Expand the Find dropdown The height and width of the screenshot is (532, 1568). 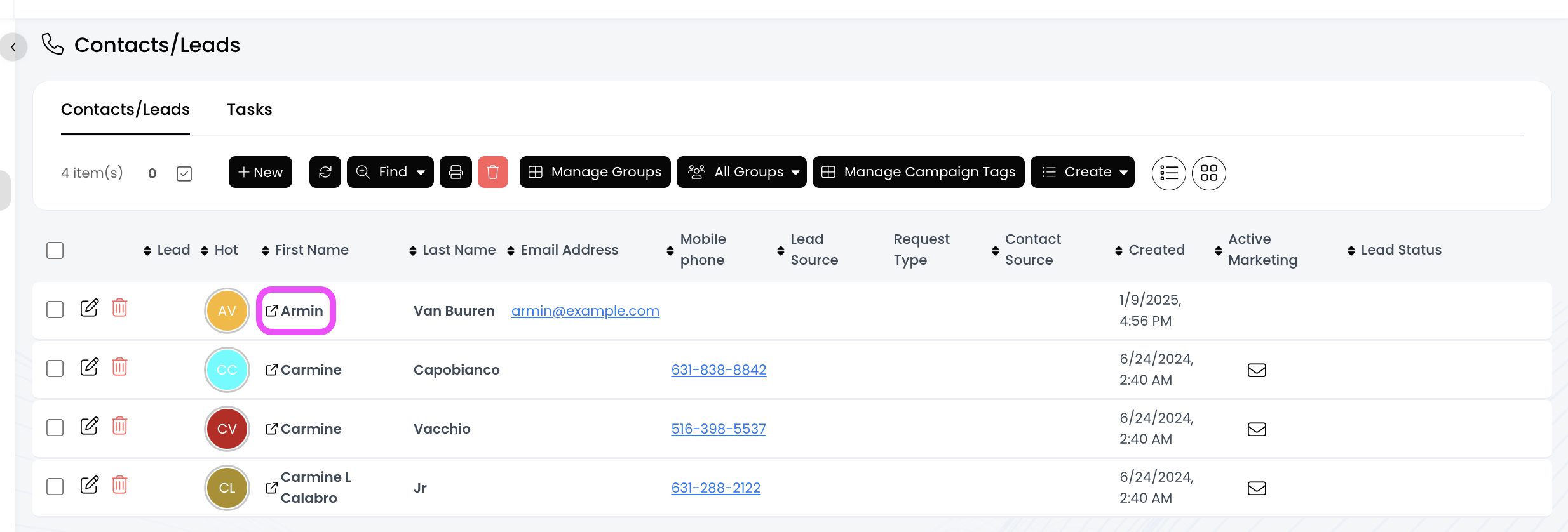(390, 172)
